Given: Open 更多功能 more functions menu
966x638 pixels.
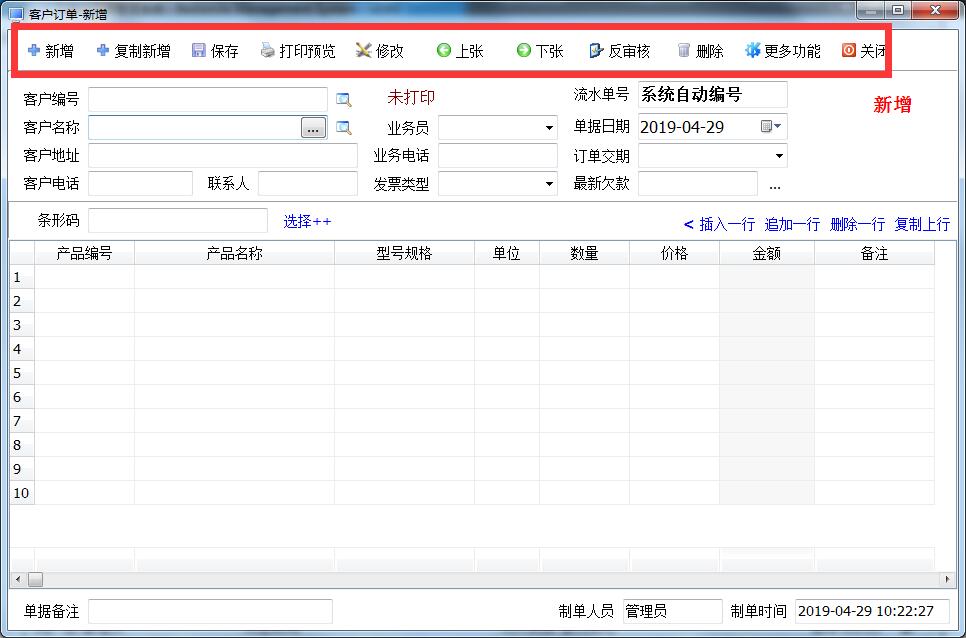Looking at the screenshot, I should (x=782, y=51).
